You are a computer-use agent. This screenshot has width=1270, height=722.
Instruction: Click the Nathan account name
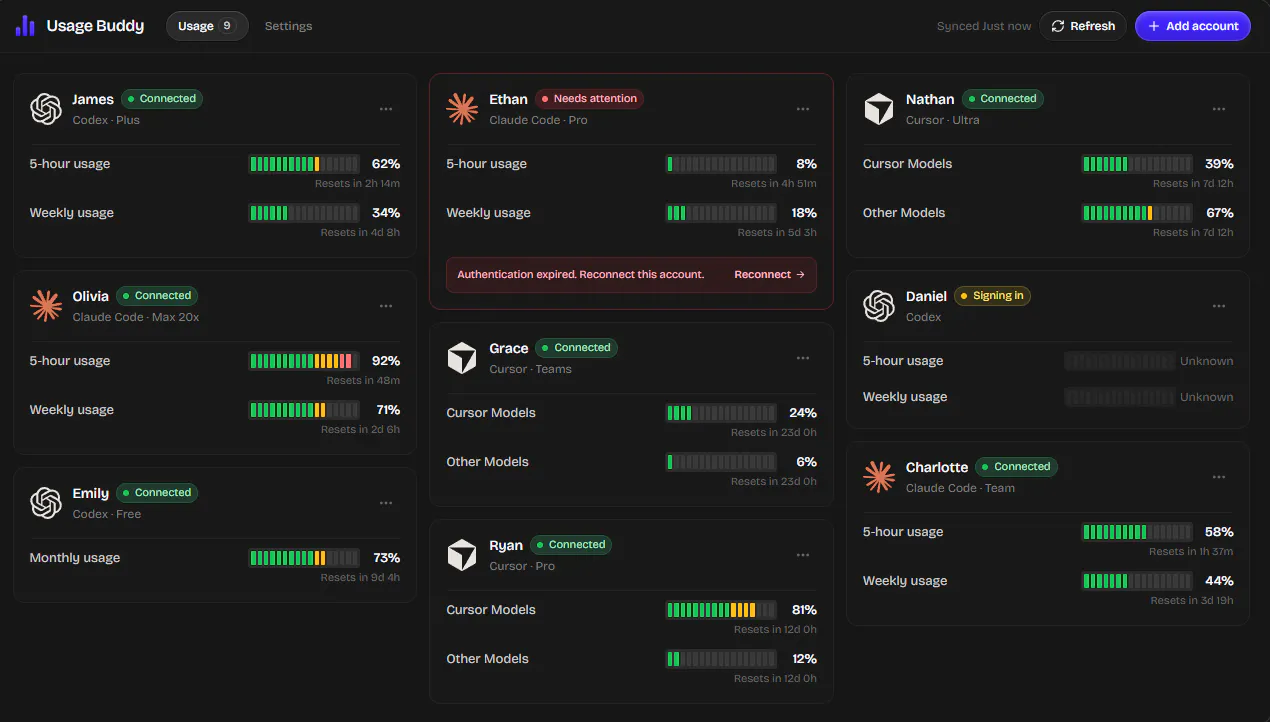point(930,99)
